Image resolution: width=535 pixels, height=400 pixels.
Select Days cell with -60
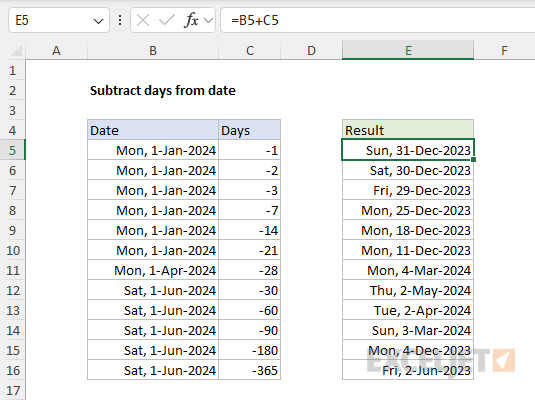click(x=250, y=310)
